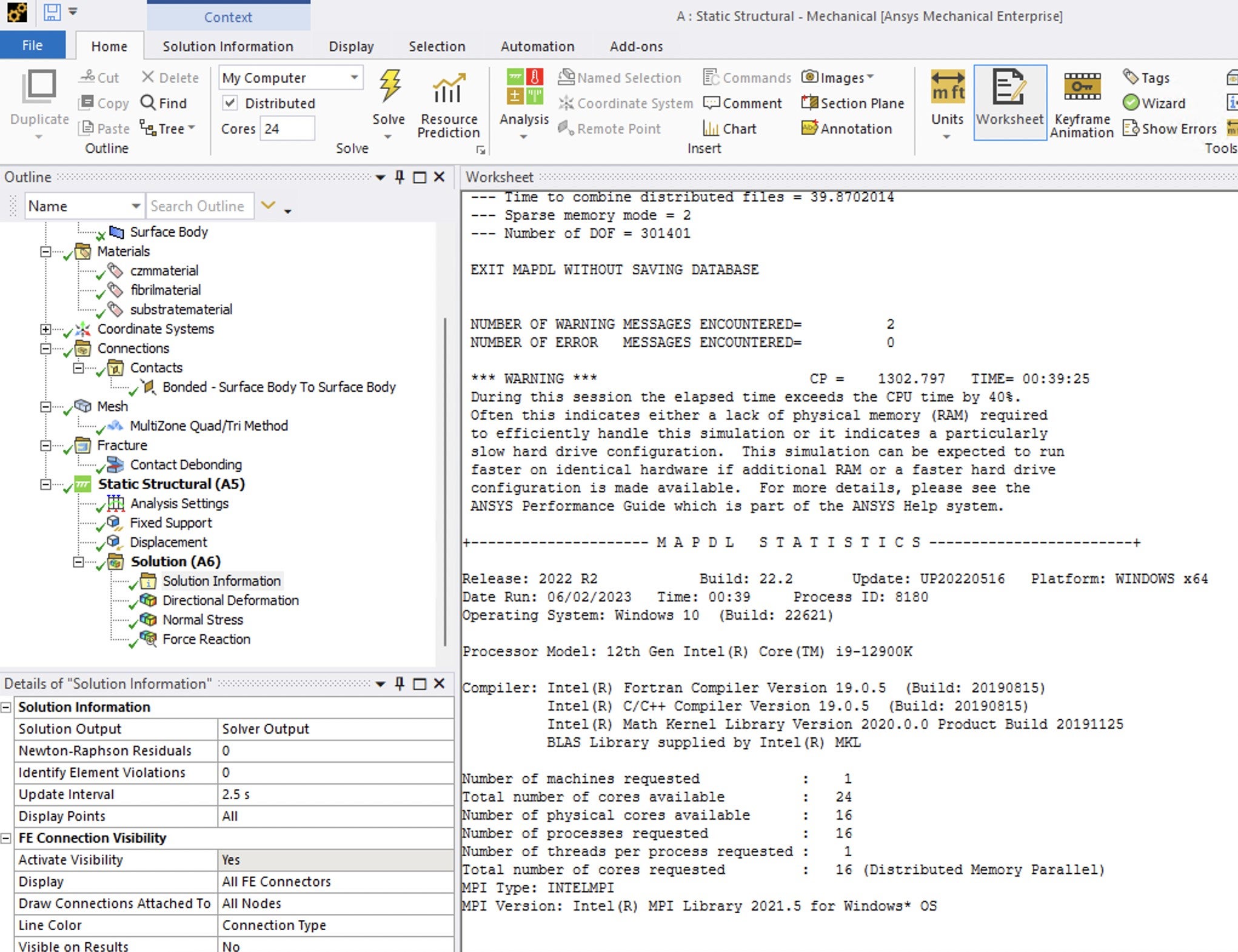Collapse FE Connection Visibility group
The height and width of the screenshot is (952, 1238).
pyautogui.click(x=6, y=838)
